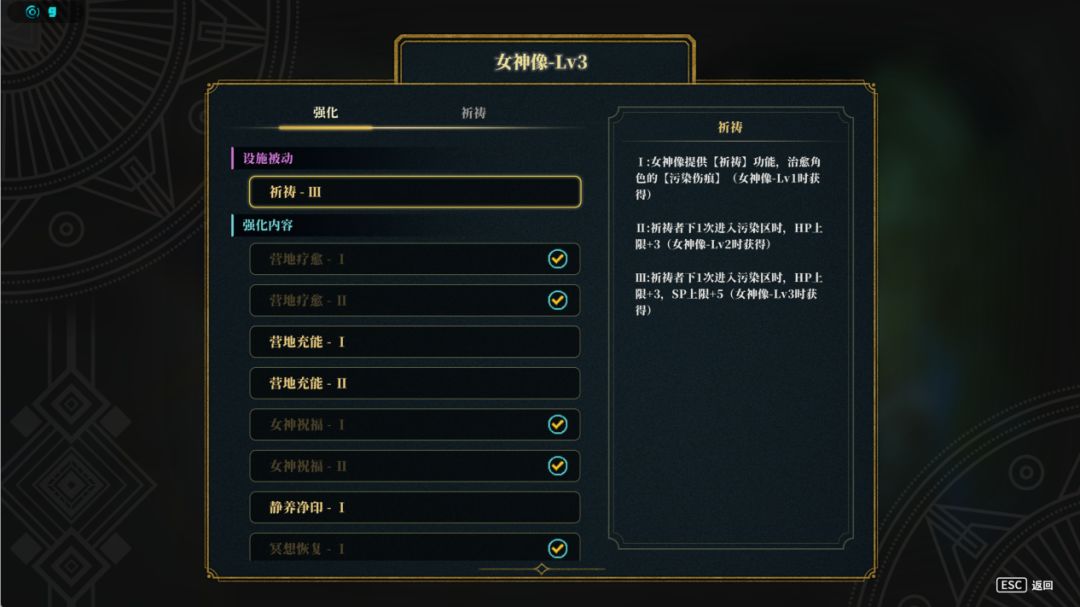Switch to the 强化 tab
The height and width of the screenshot is (607, 1080).
(325, 113)
